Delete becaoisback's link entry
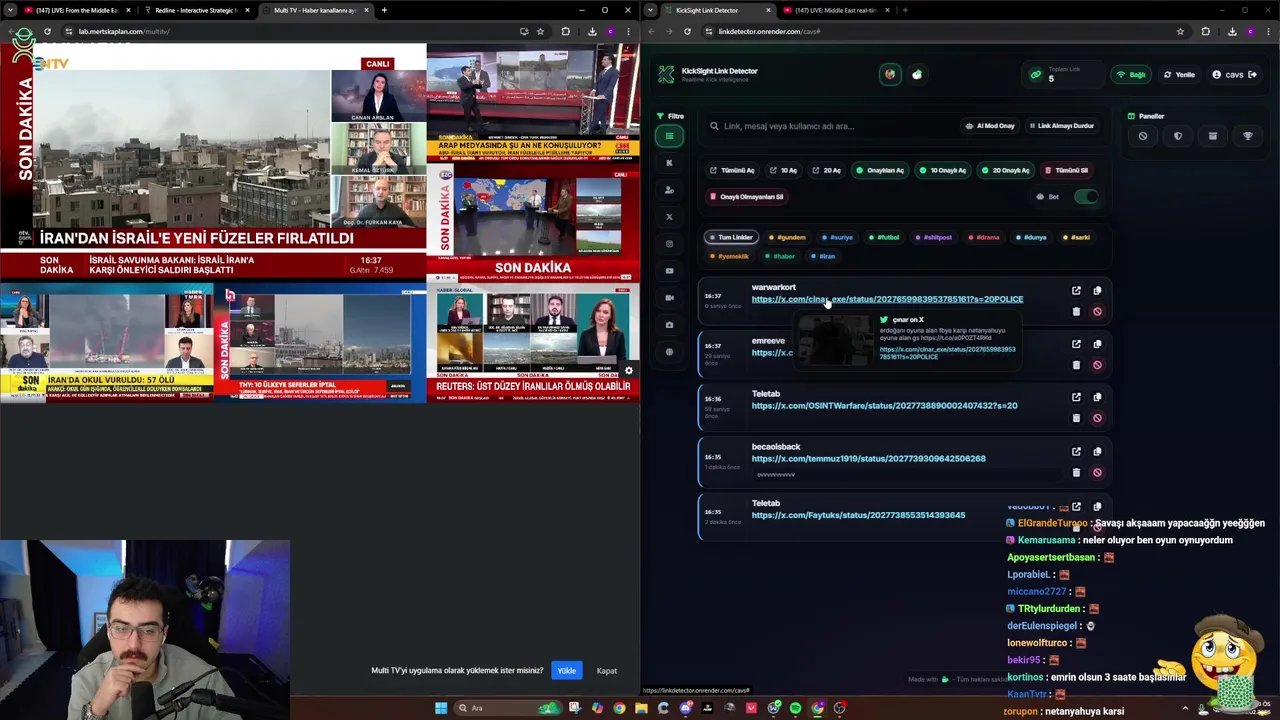Screen dimensions: 1280x720 (1076, 472)
